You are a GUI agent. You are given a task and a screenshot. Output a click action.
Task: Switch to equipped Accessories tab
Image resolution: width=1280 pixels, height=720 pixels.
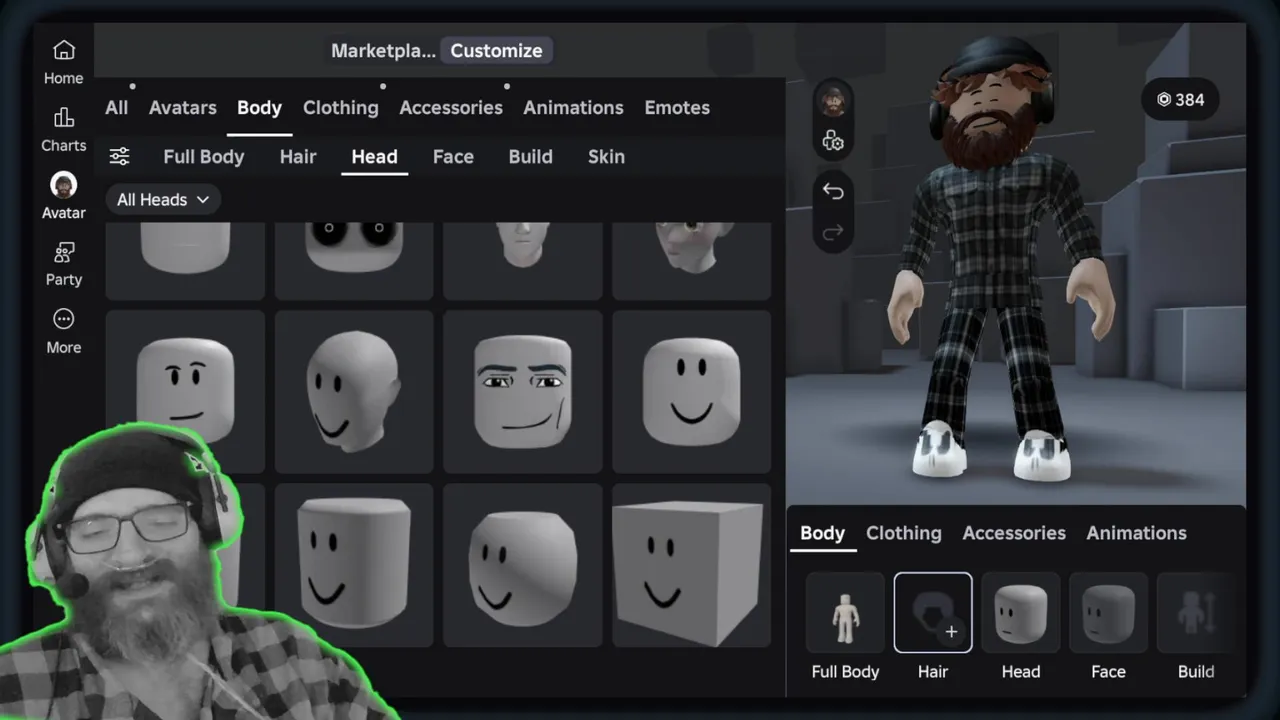coord(1014,533)
